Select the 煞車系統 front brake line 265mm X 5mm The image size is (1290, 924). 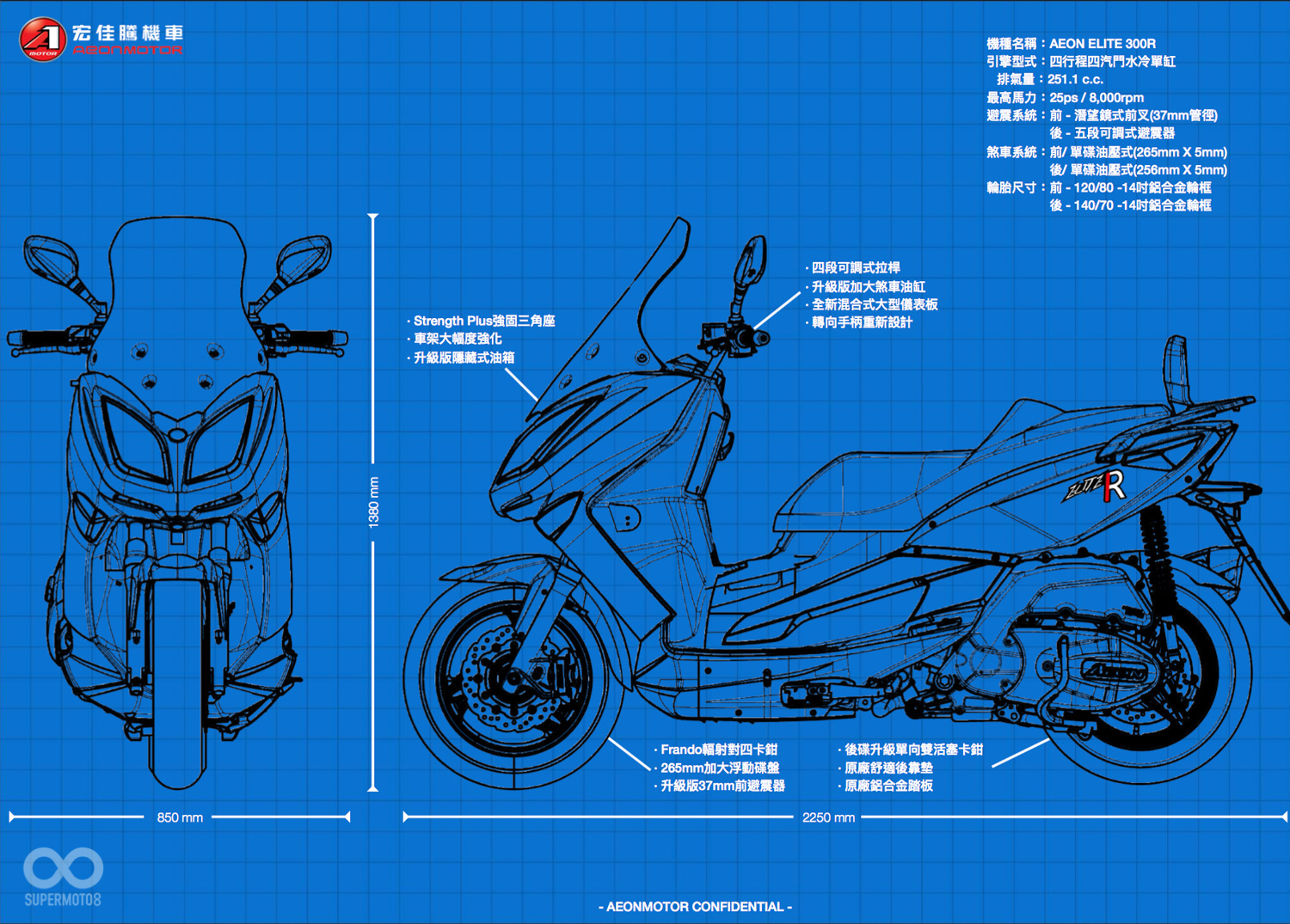[x=1107, y=152]
